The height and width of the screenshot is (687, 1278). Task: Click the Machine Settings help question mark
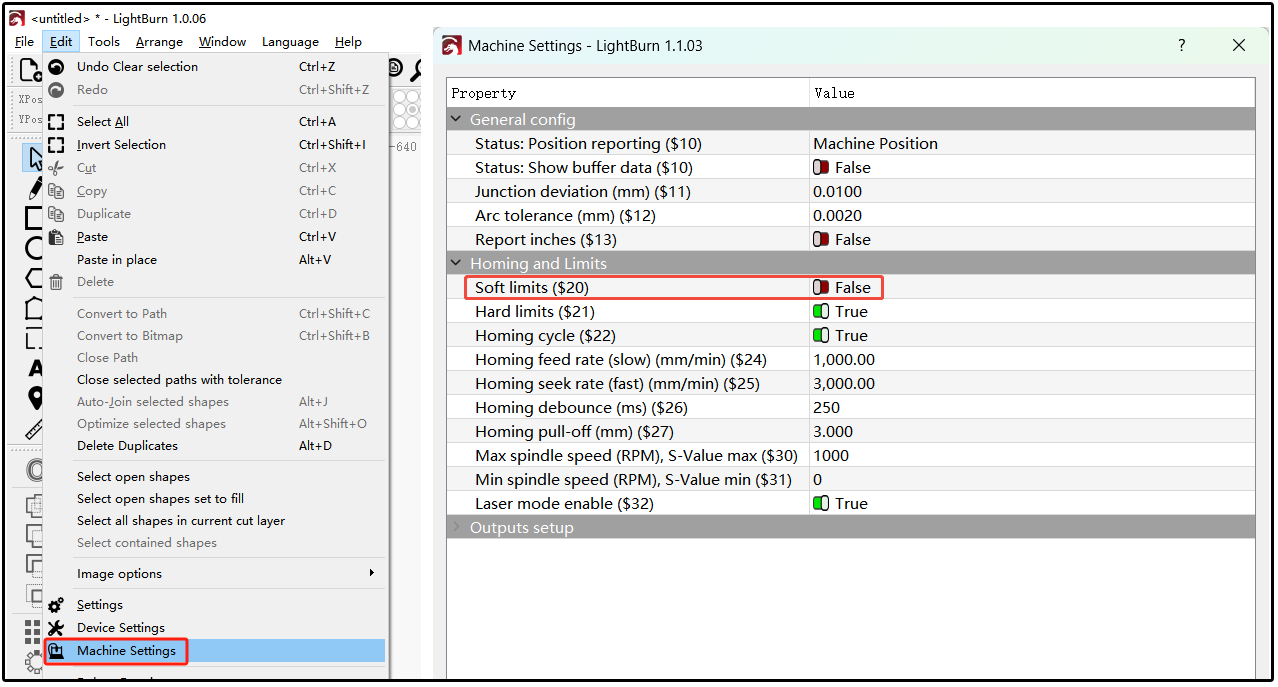click(x=1181, y=45)
